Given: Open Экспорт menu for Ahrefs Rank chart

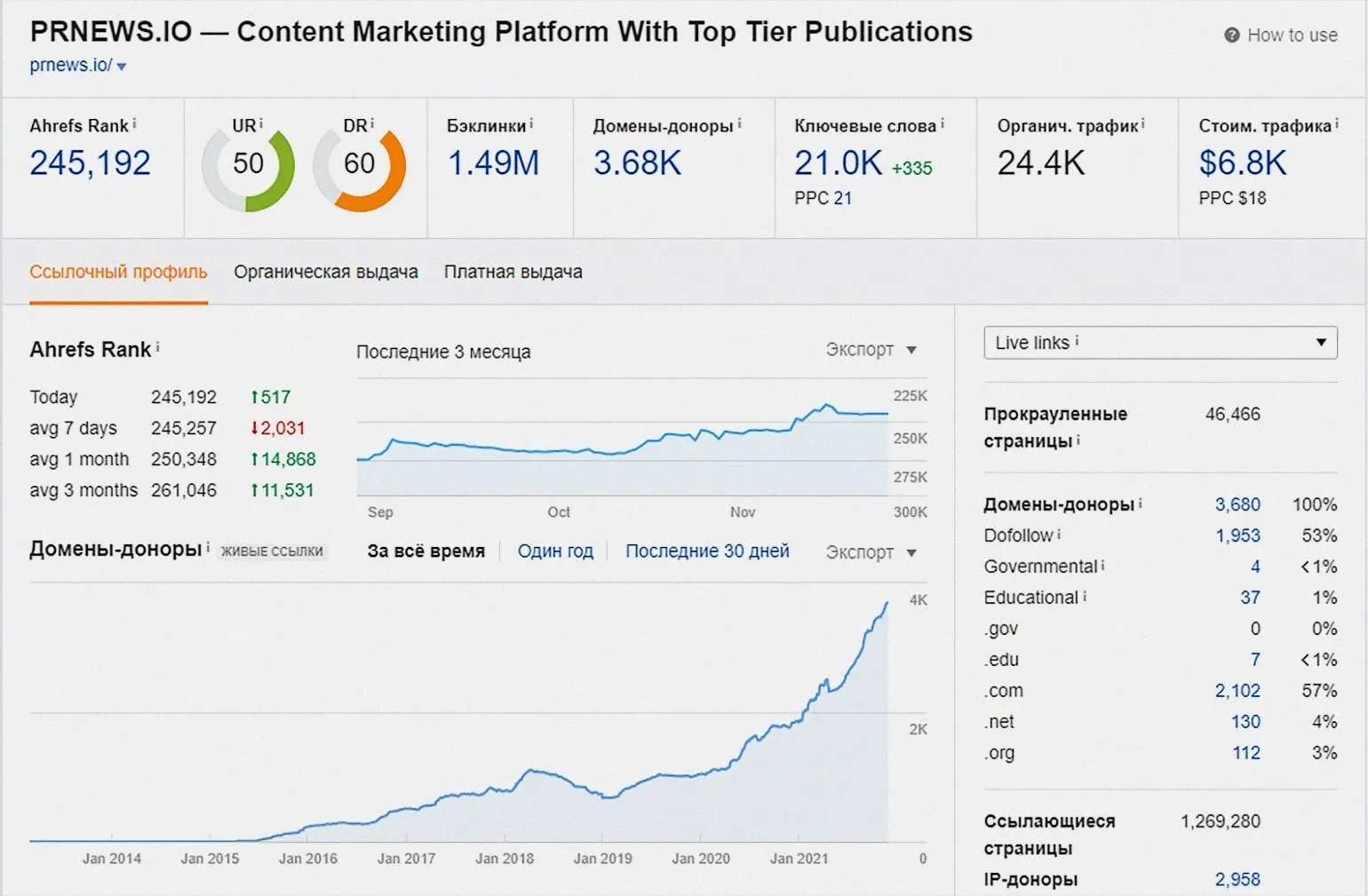Looking at the screenshot, I should tap(871, 350).
